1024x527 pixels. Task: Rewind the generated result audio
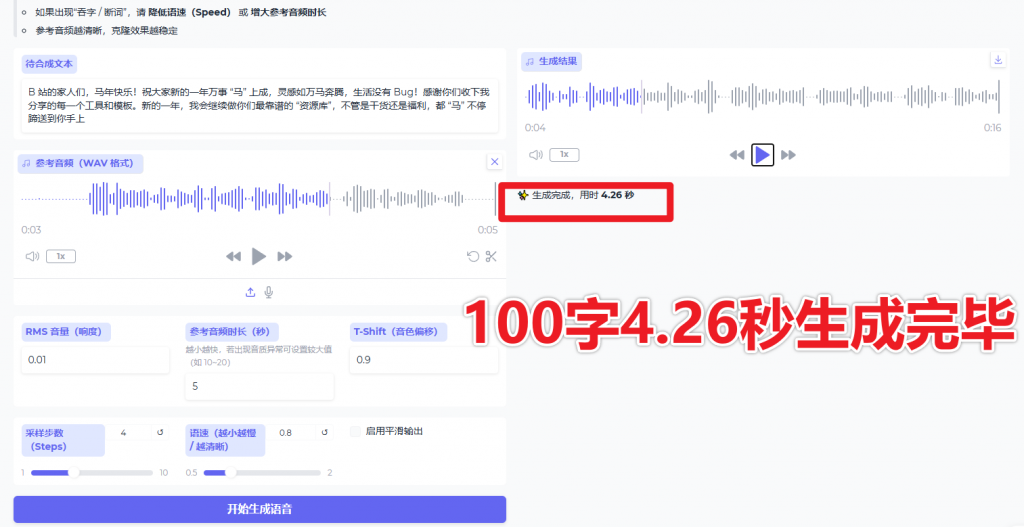tap(737, 155)
